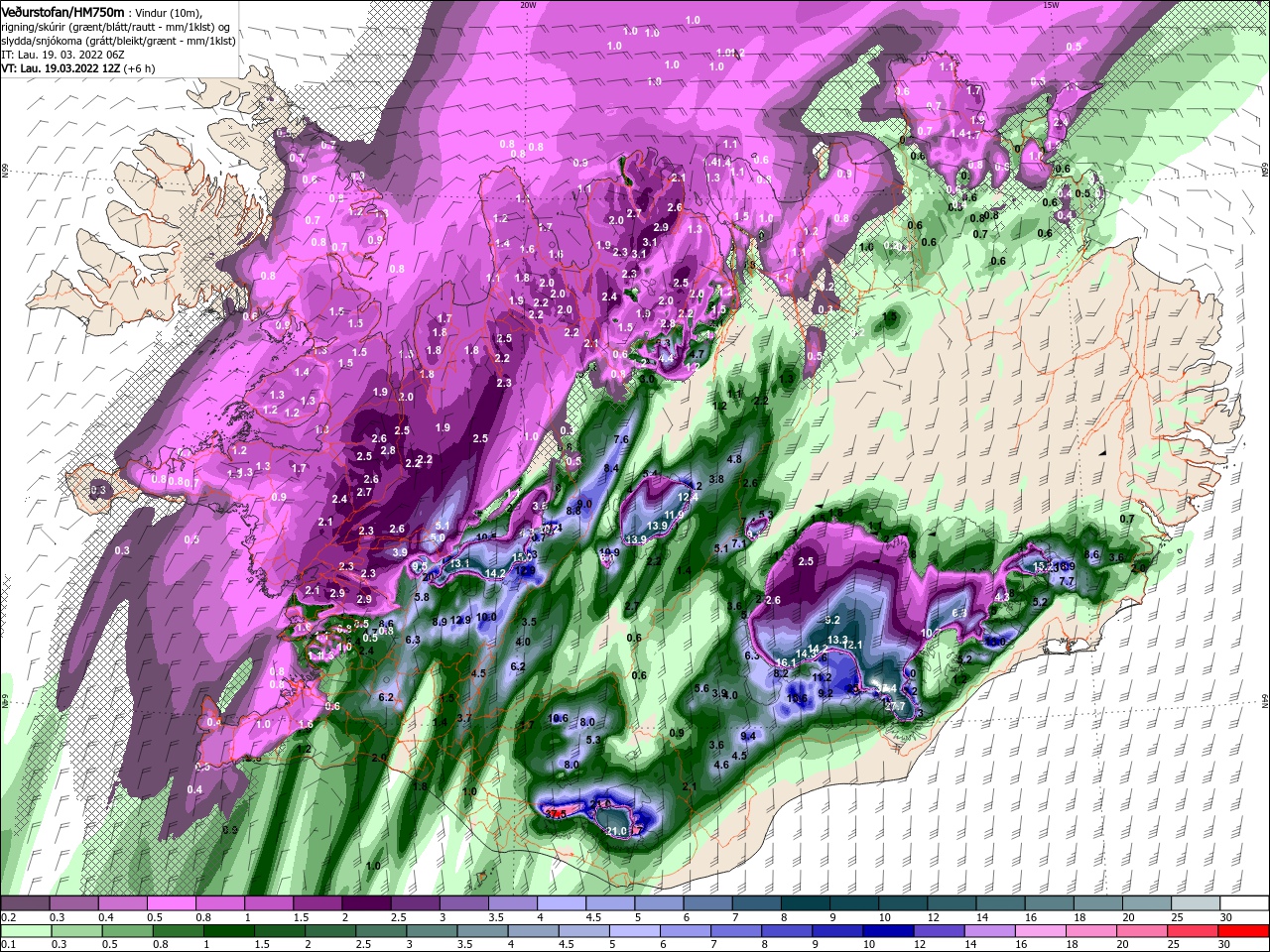1270x952 pixels.
Task: Click the '5.6' value on the map
Action: [701, 689]
